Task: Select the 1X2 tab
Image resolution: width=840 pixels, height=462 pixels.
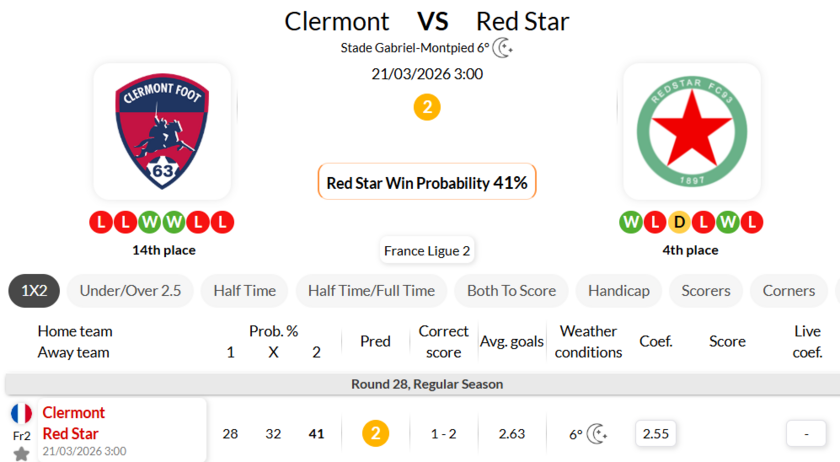Action: tap(34, 290)
